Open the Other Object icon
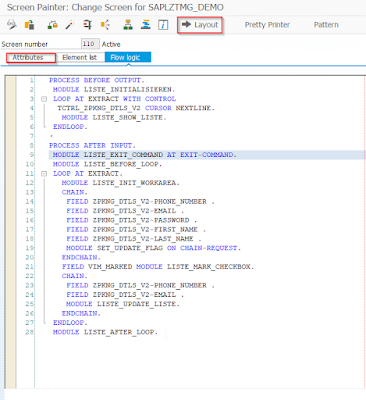This screenshot has height=400, width=366. click(x=30, y=25)
